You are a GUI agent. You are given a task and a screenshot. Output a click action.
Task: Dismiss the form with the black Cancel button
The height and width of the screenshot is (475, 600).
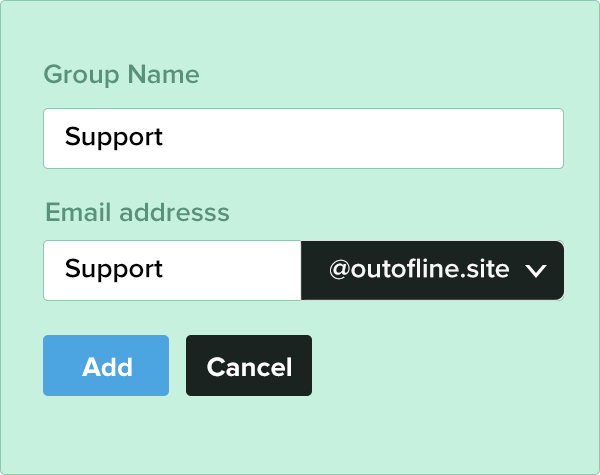pyautogui.click(x=249, y=366)
